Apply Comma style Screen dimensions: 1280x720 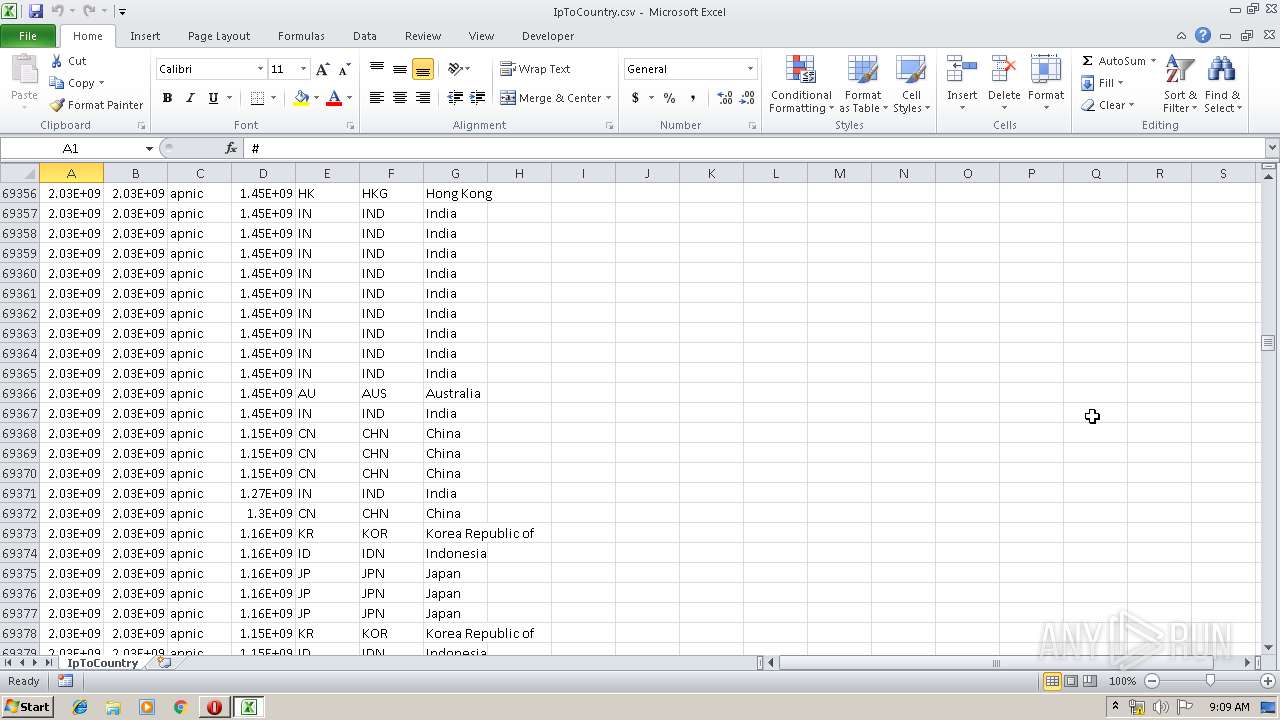coord(692,98)
